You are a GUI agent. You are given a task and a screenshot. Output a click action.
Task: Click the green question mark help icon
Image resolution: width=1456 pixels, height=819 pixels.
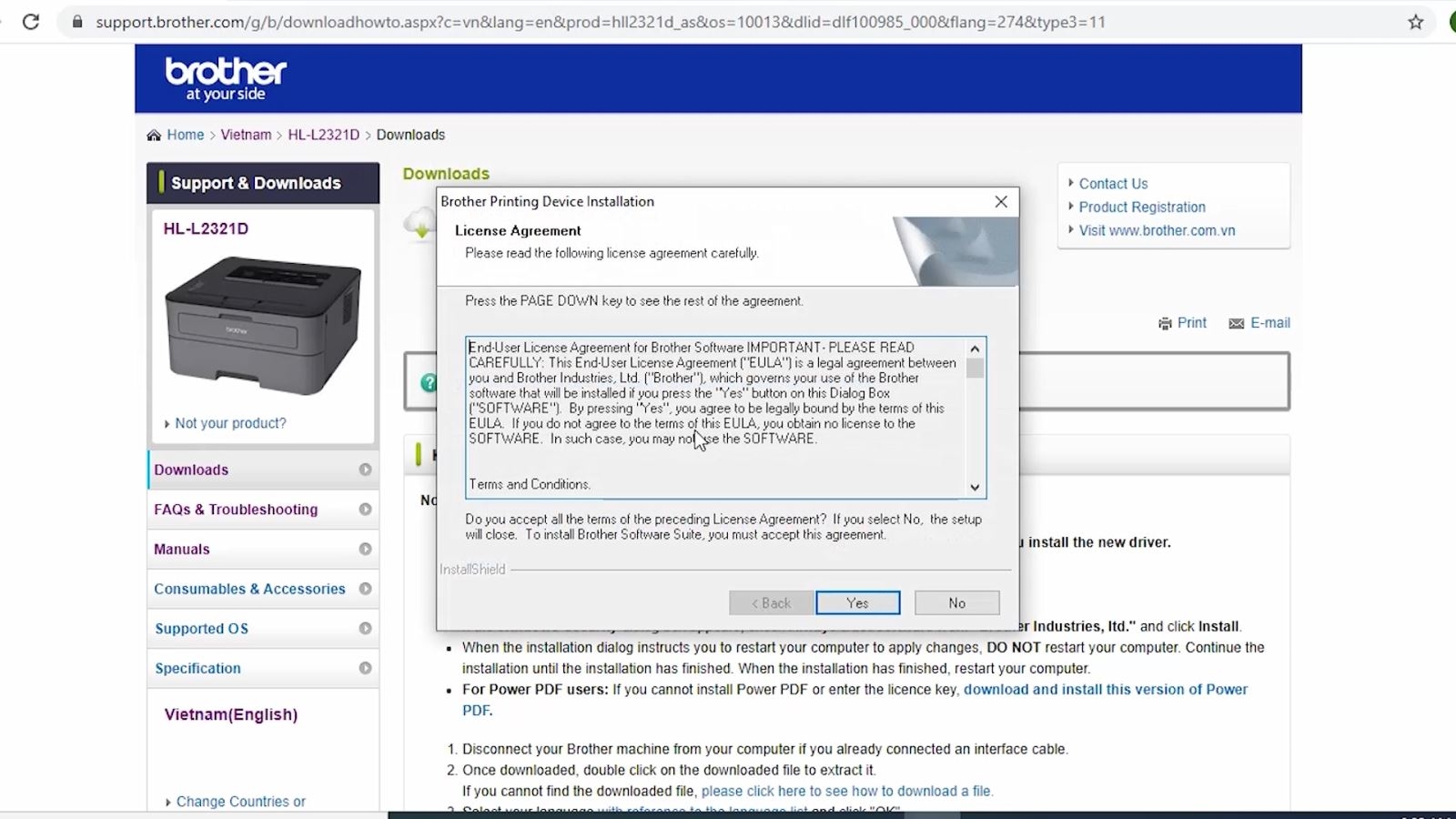428,382
